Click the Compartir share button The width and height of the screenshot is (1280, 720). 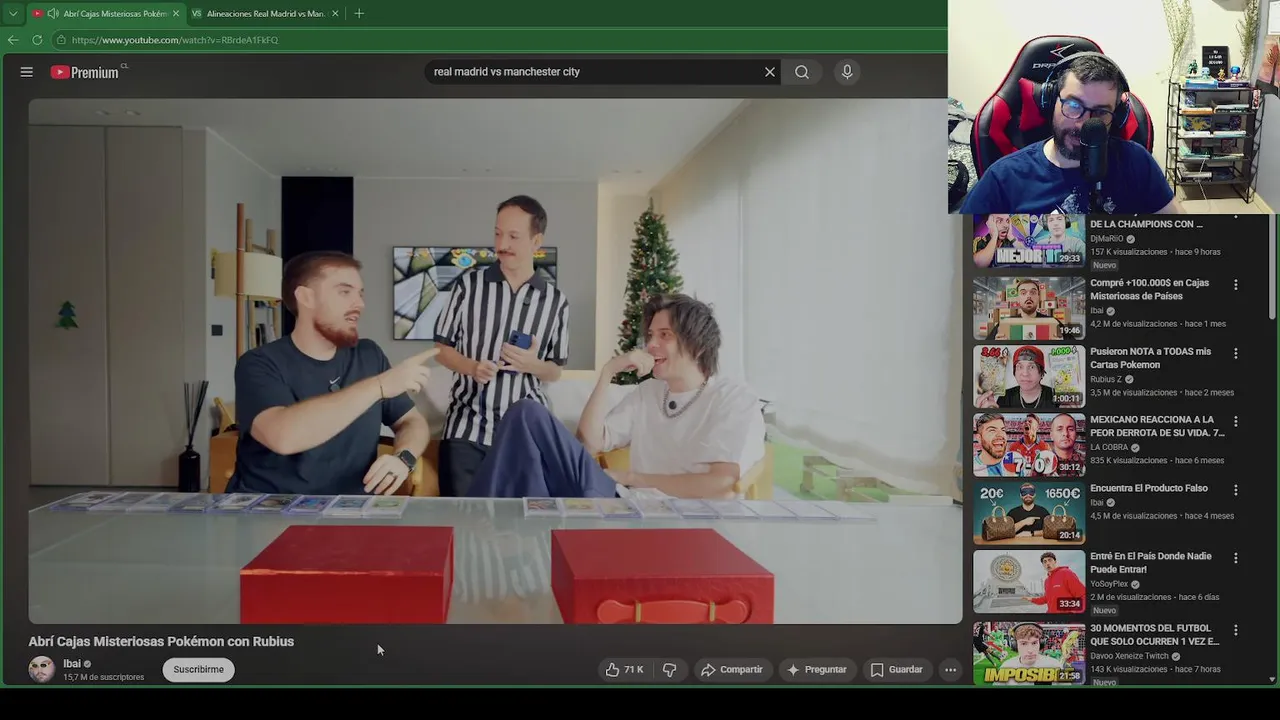pos(731,669)
